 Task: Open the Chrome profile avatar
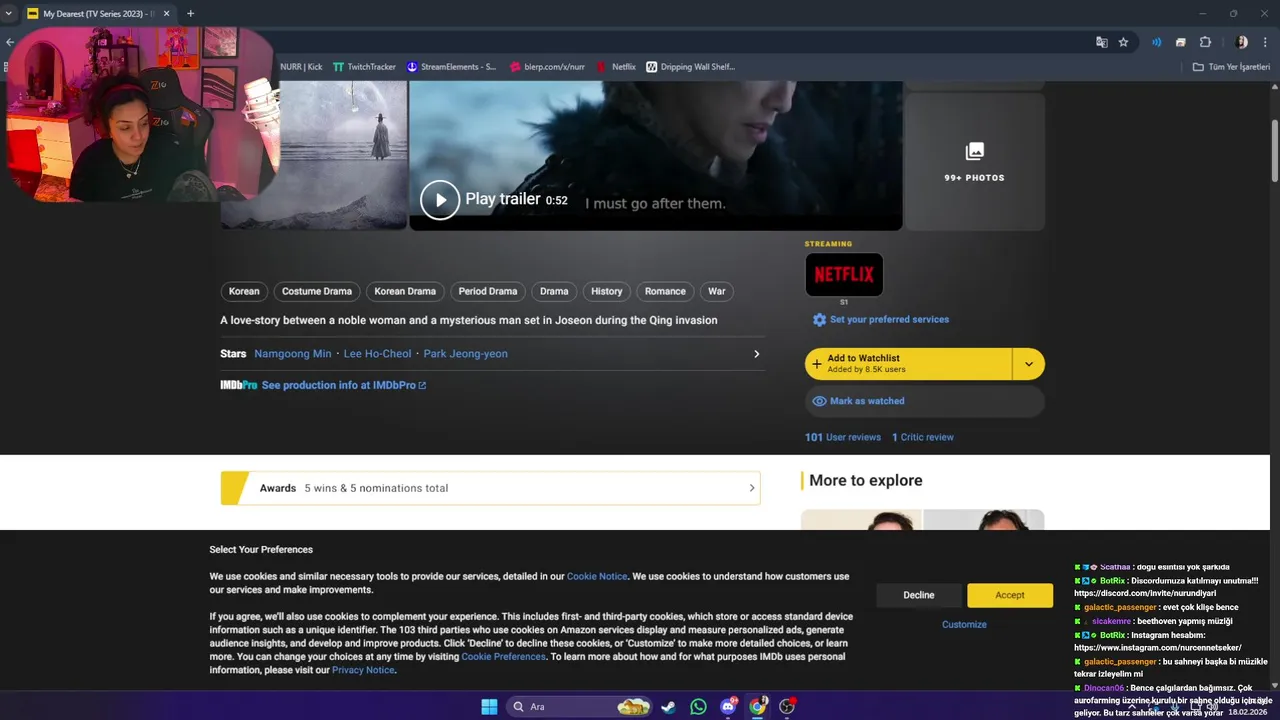pyautogui.click(x=1241, y=42)
